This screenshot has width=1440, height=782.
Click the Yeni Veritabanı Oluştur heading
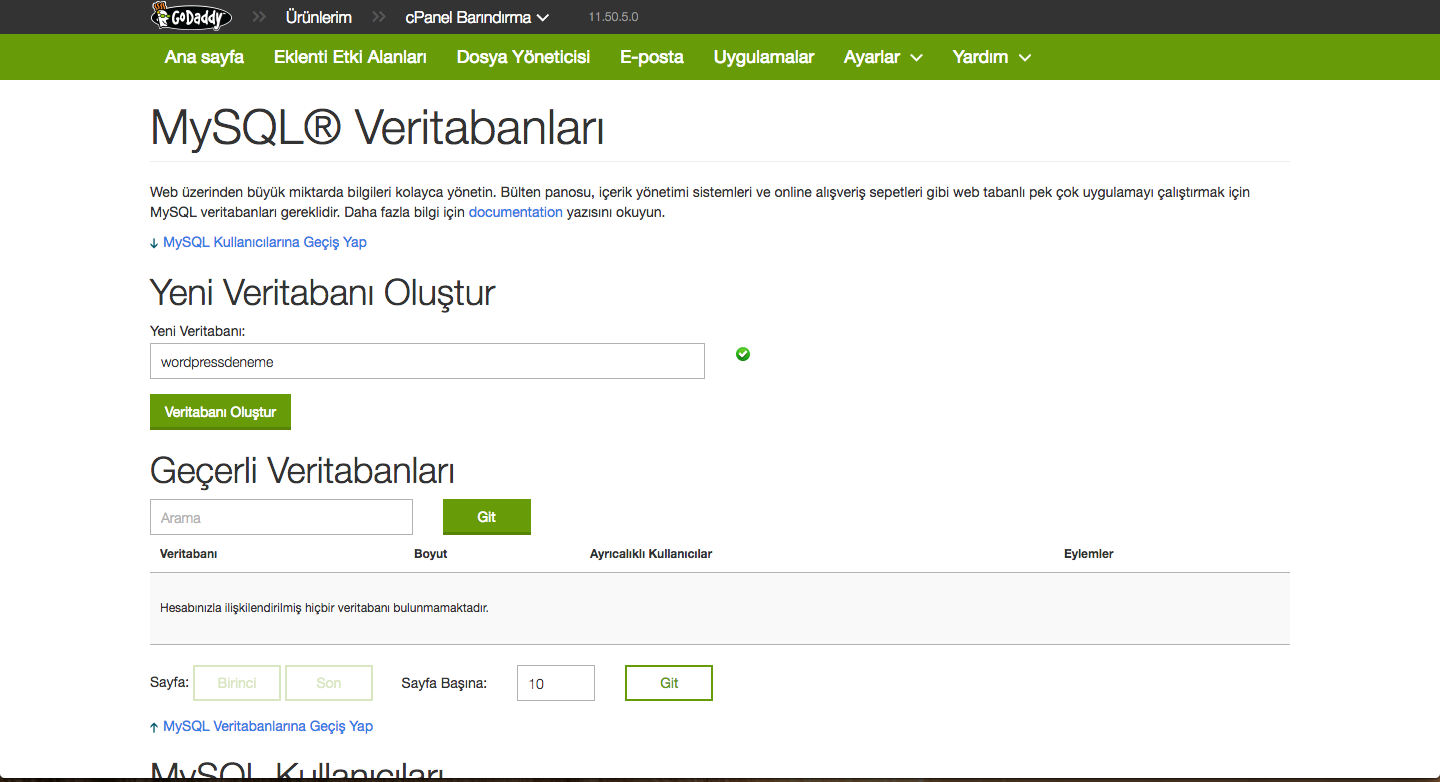click(323, 293)
